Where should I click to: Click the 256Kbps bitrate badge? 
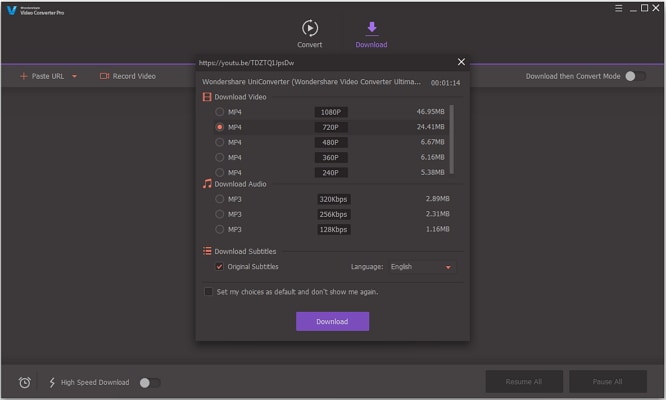333,214
